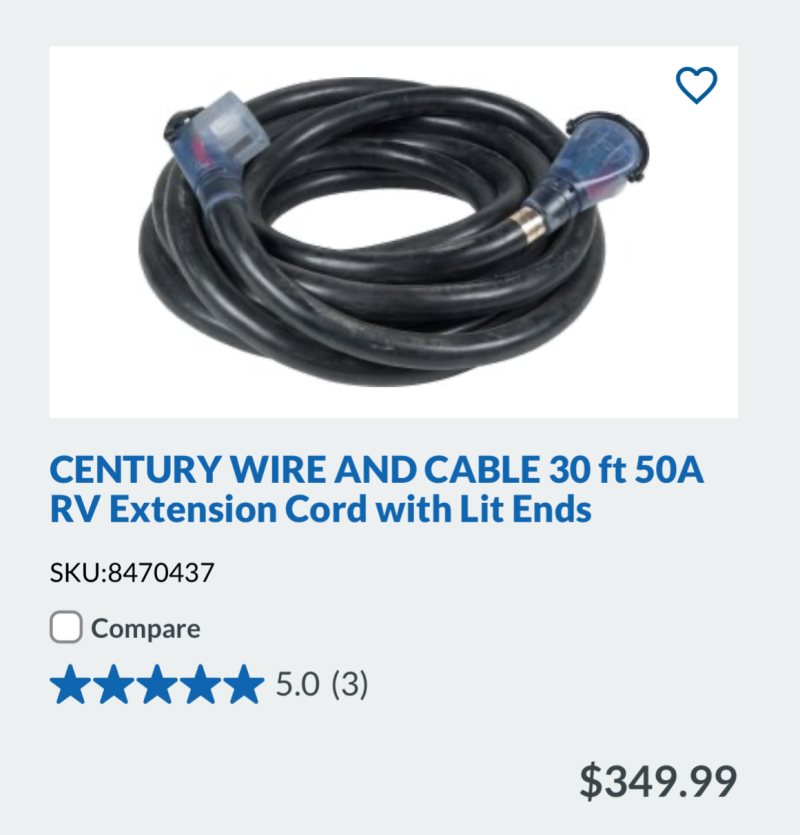Open the 'RV Extension Cord with Lit Ends' title line
The image size is (800, 835).
click(320, 509)
